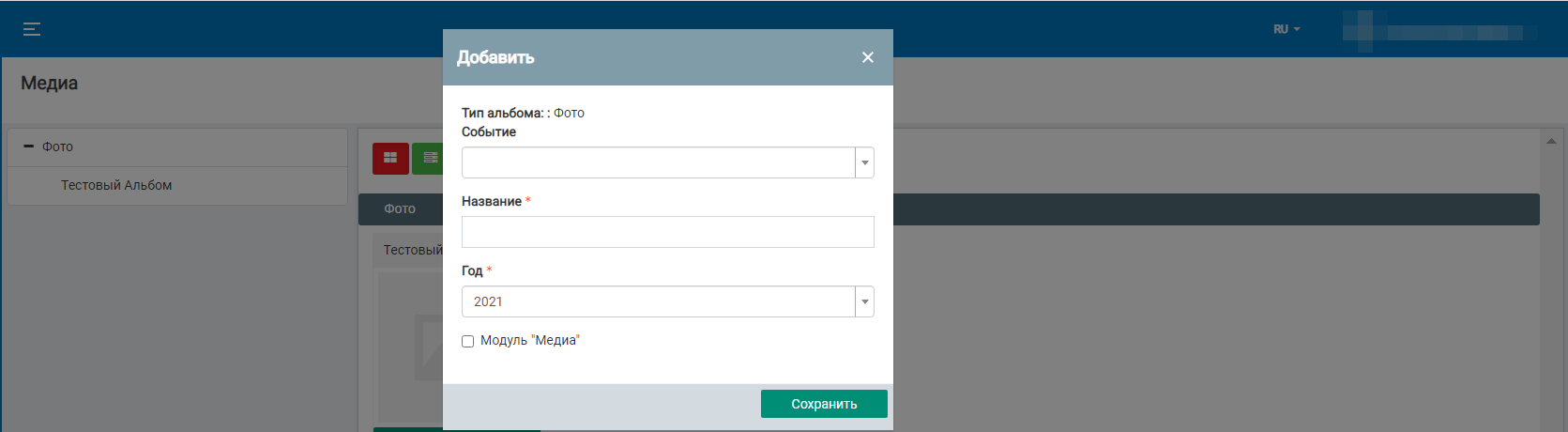This screenshot has width=1568, height=432.
Task: Click the 2021 year value field
Action: point(657,301)
